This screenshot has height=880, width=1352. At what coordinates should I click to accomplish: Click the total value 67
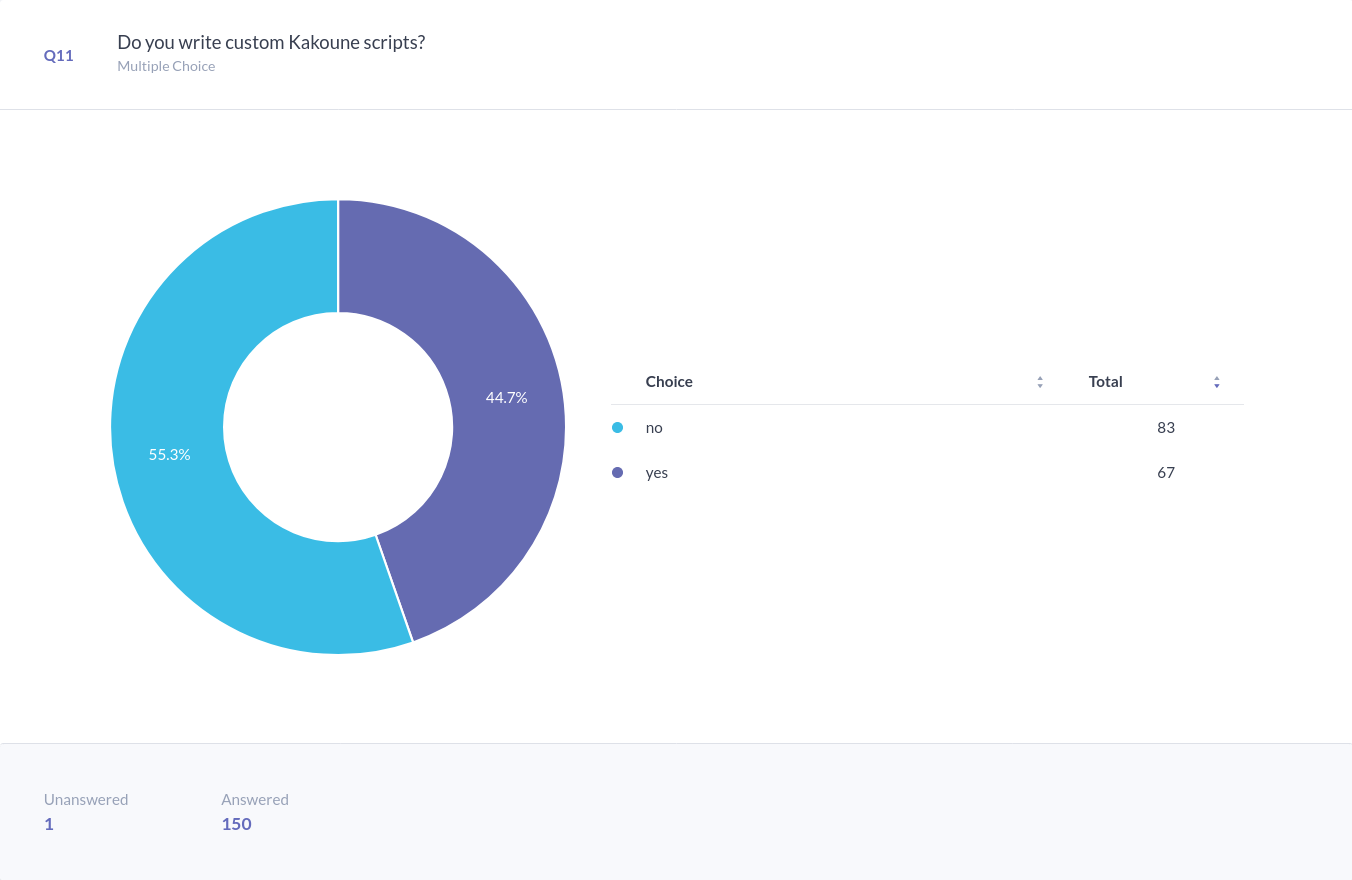(1165, 473)
